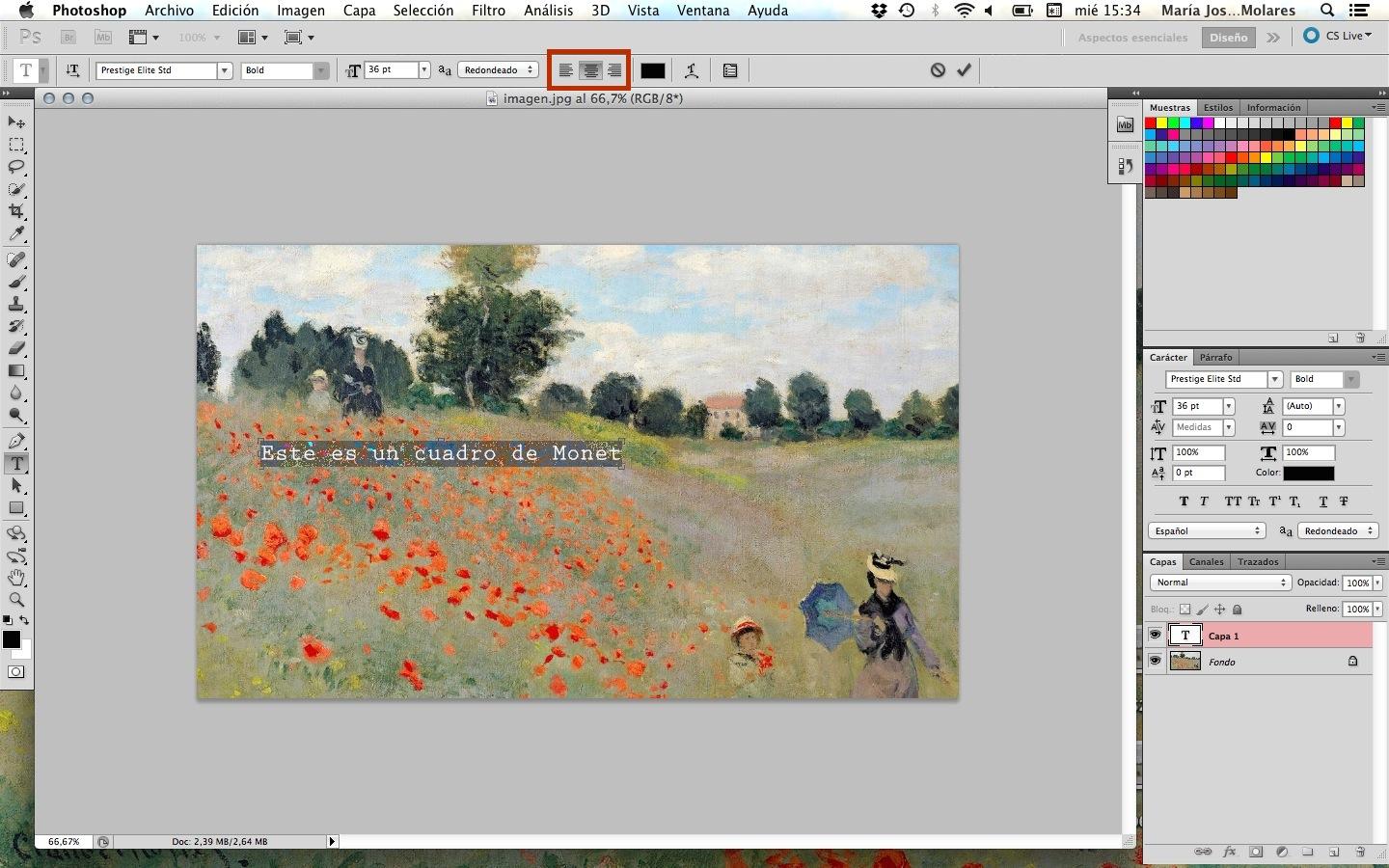1389x868 pixels.
Task: Open the Prestige Elite Std font dropdown in options bar
Action: click(224, 70)
